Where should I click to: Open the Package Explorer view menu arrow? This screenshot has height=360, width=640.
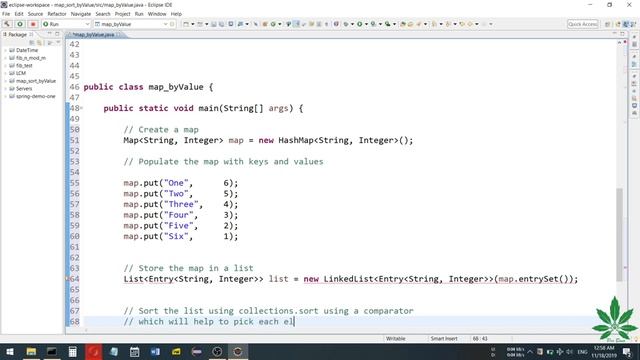(58, 43)
